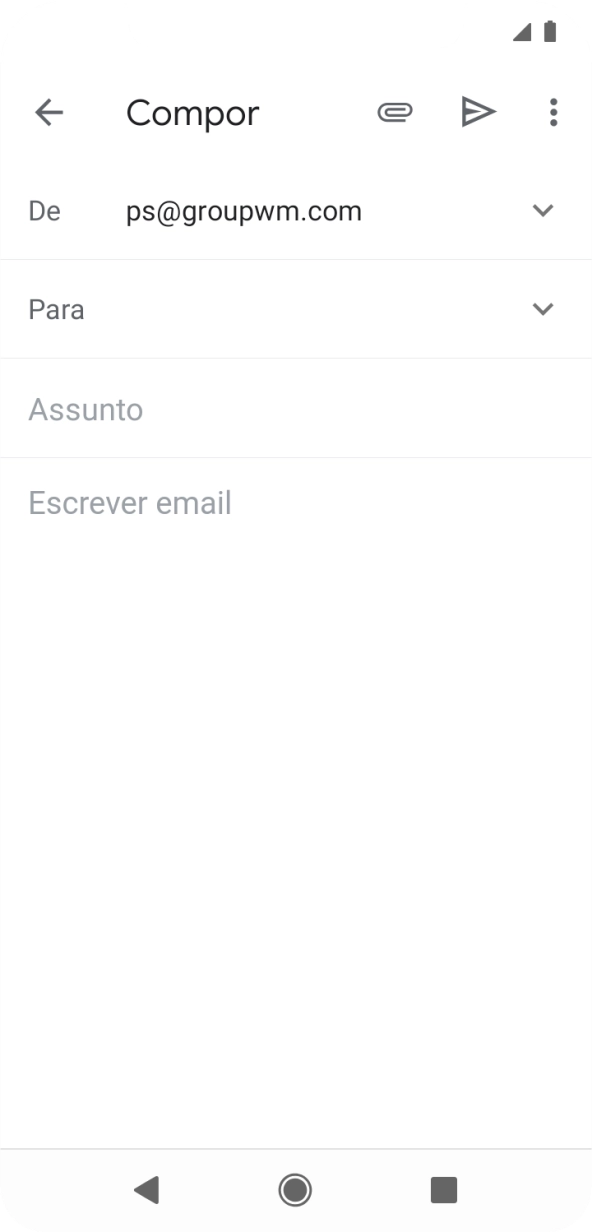Tap the Compor screen title

tap(192, 114)
